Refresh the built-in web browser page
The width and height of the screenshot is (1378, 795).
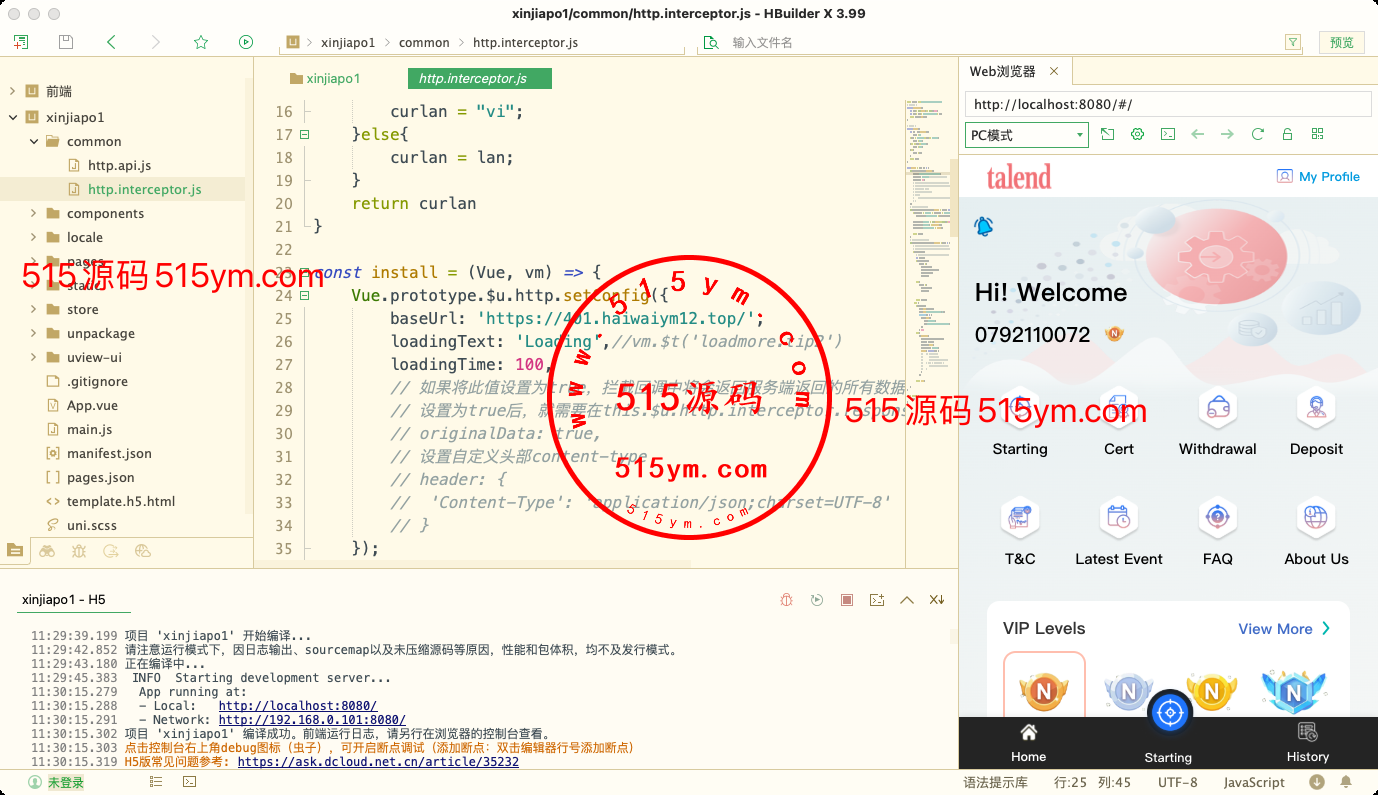click(x=1258, y=134)
